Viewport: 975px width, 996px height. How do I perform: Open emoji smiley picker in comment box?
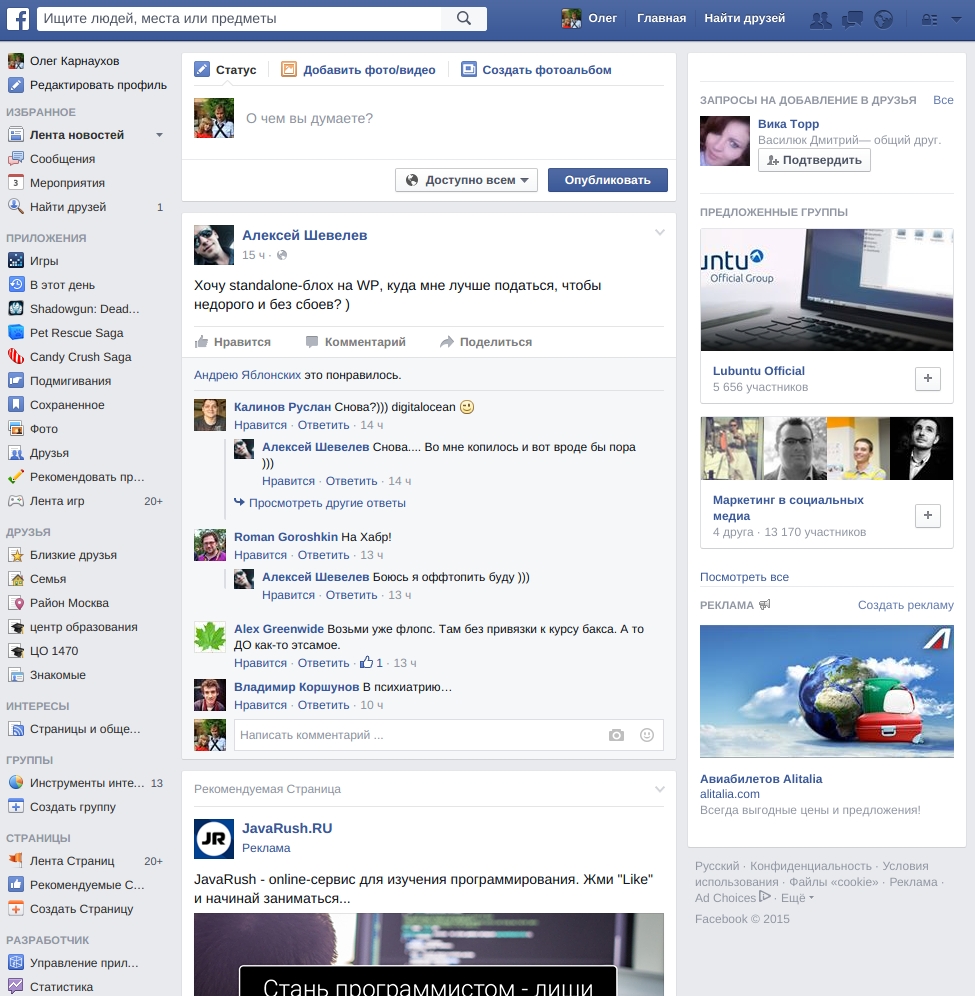pos(647,735)
